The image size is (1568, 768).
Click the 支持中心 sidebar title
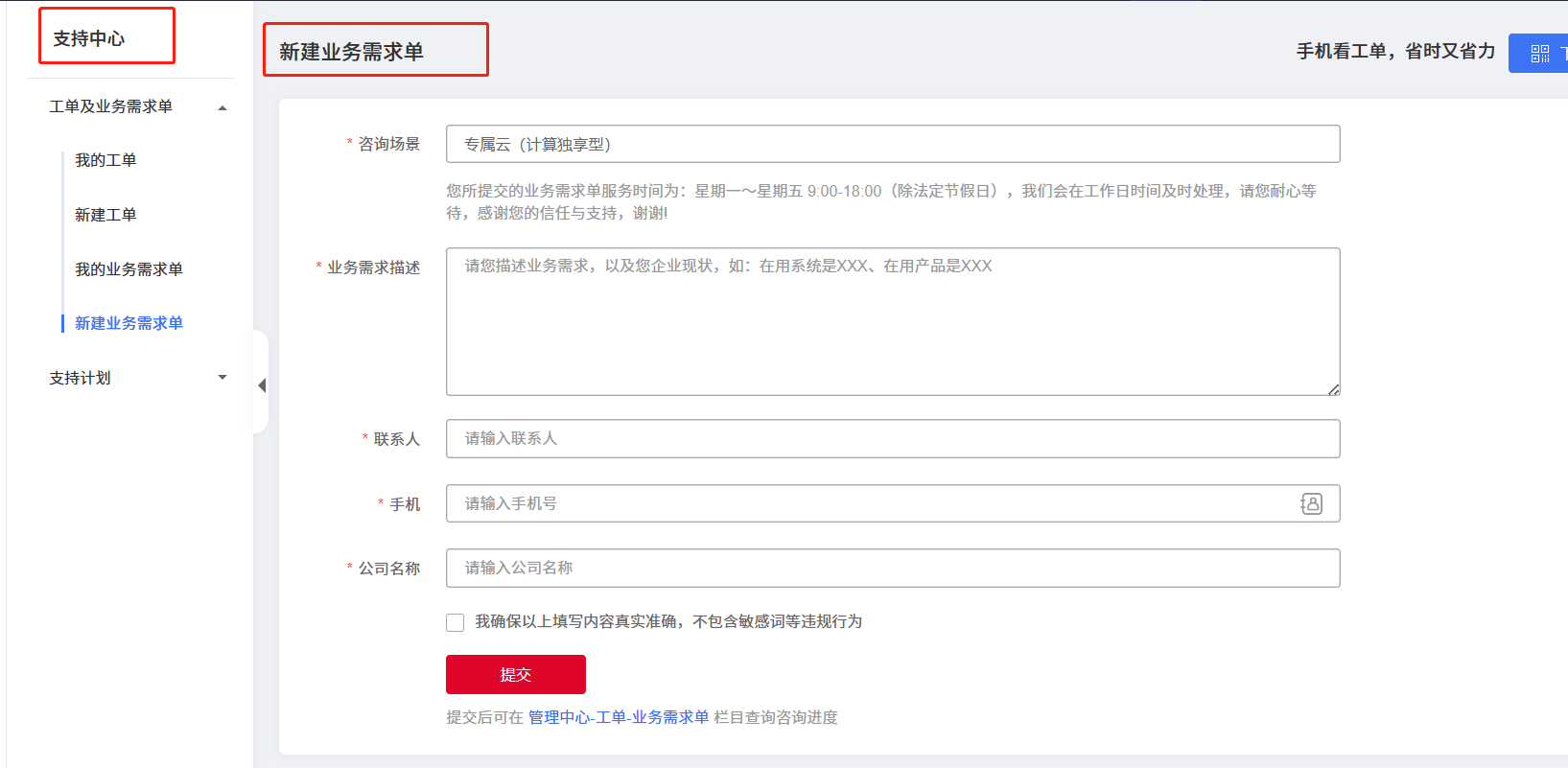(89, 38)
